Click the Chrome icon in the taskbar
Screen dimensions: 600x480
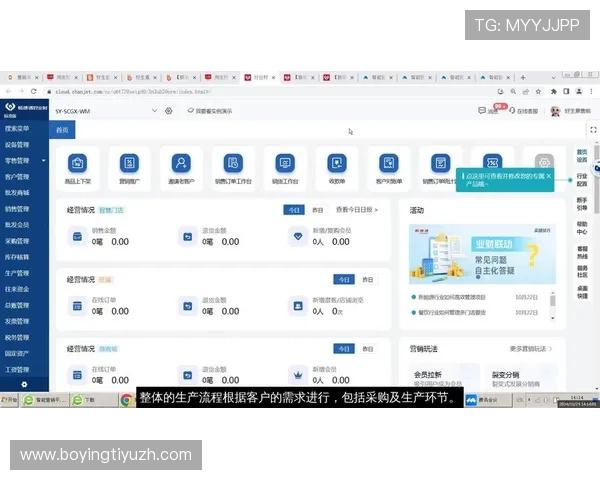click(126, 400)
